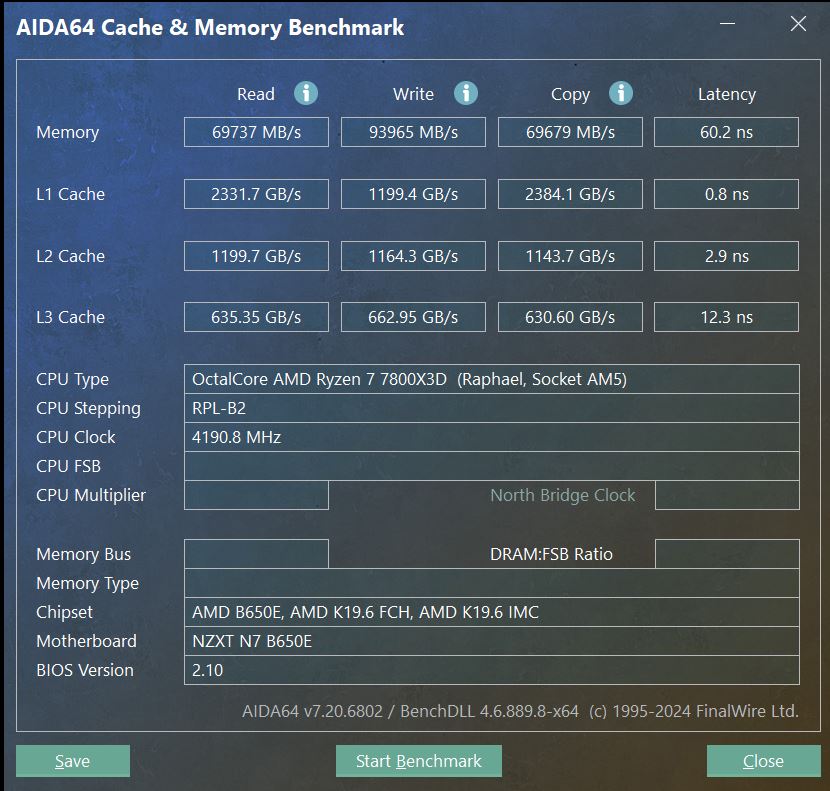Click L1 Cache copy 2384.1 GB/s
Image resolution: width=830 pixels, height=791 pixels.
570,194
